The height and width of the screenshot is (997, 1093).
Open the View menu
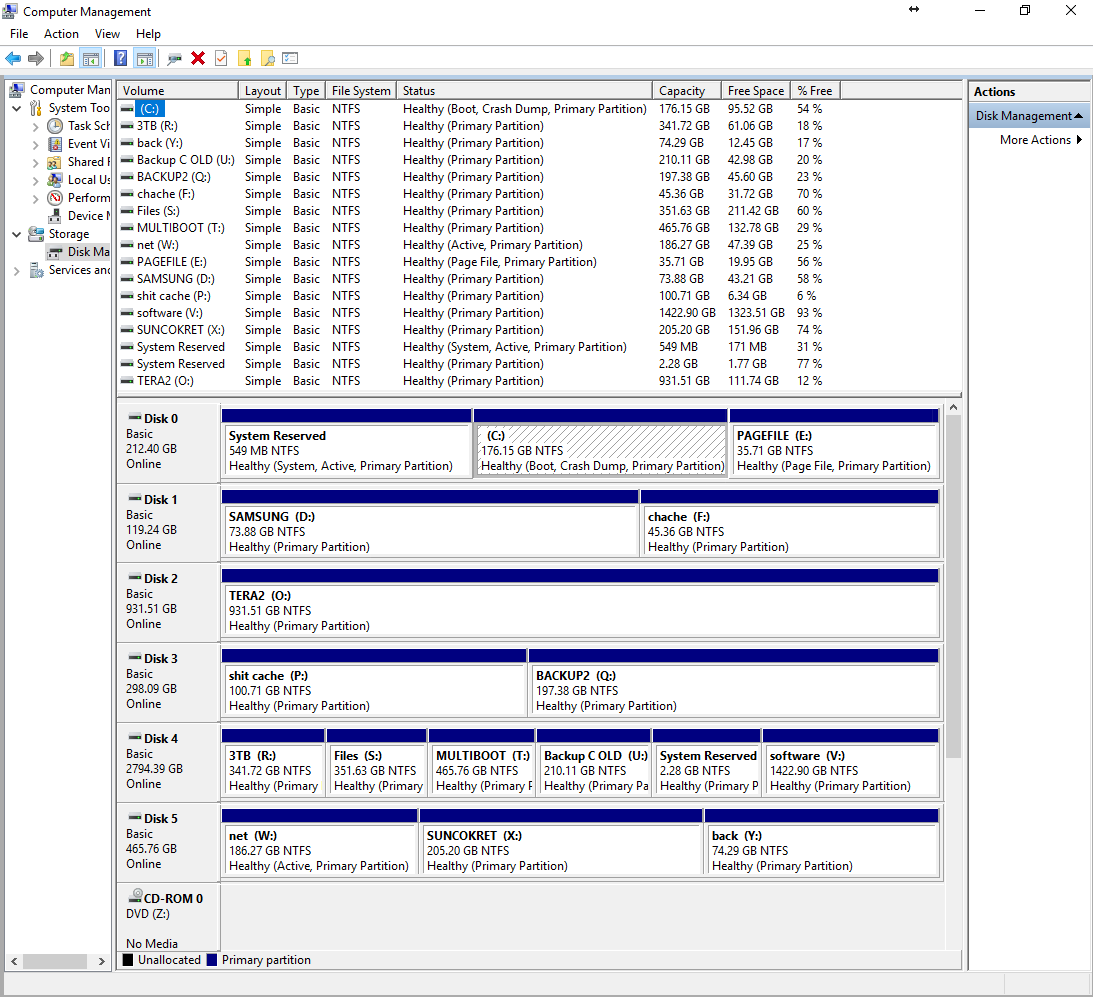(107, 33)
